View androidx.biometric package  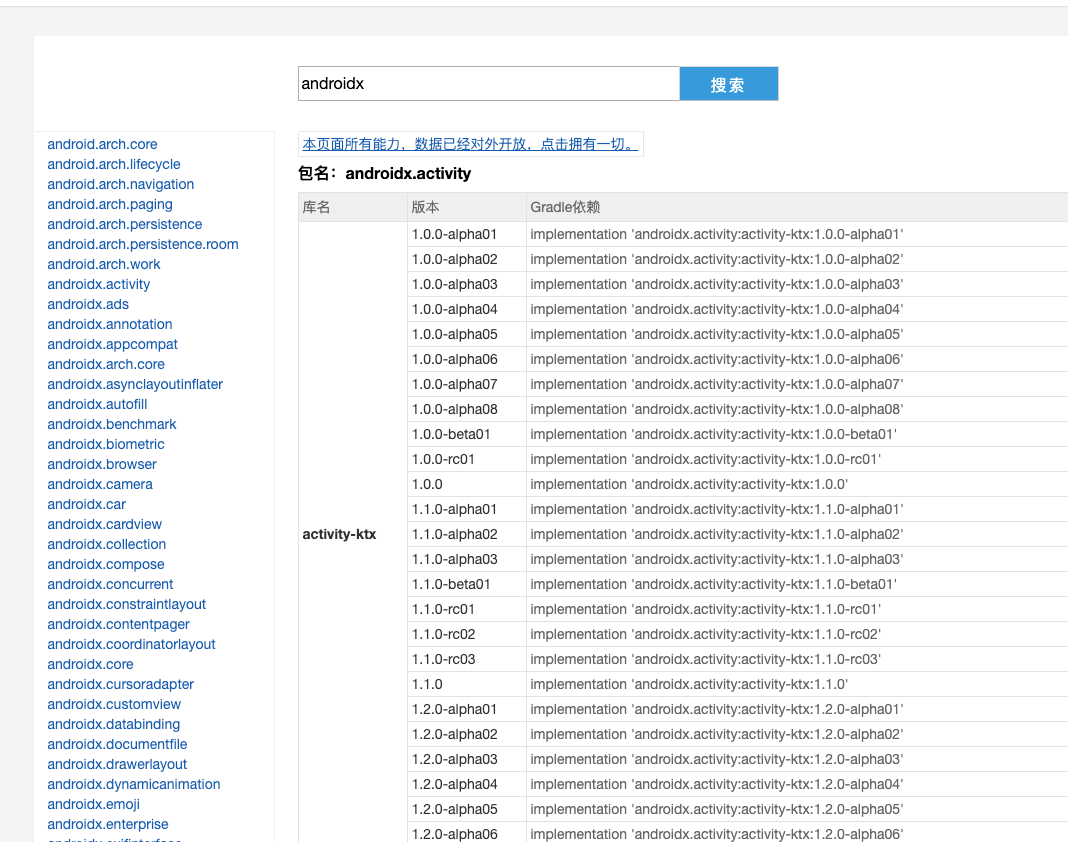click(x=106, y=444)
